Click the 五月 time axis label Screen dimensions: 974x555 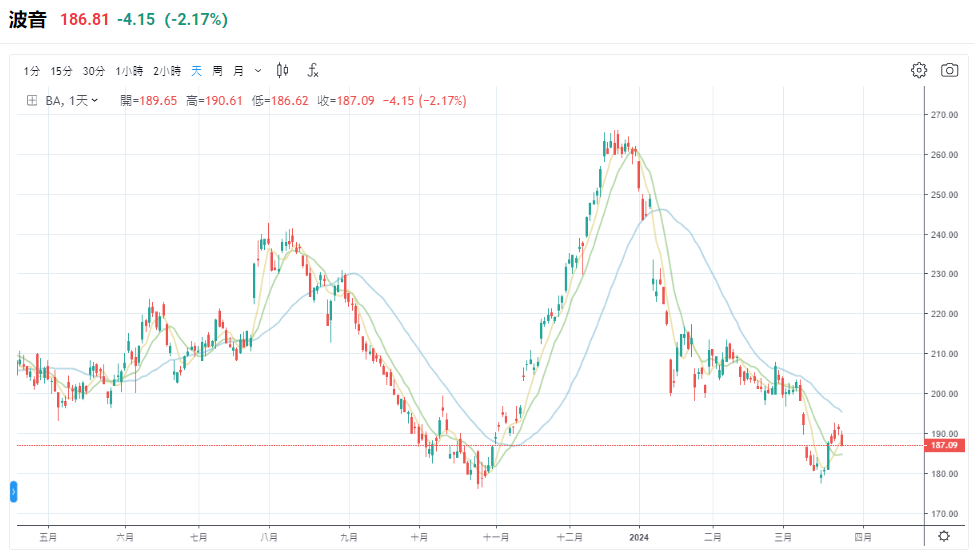(x=48, y=537)
